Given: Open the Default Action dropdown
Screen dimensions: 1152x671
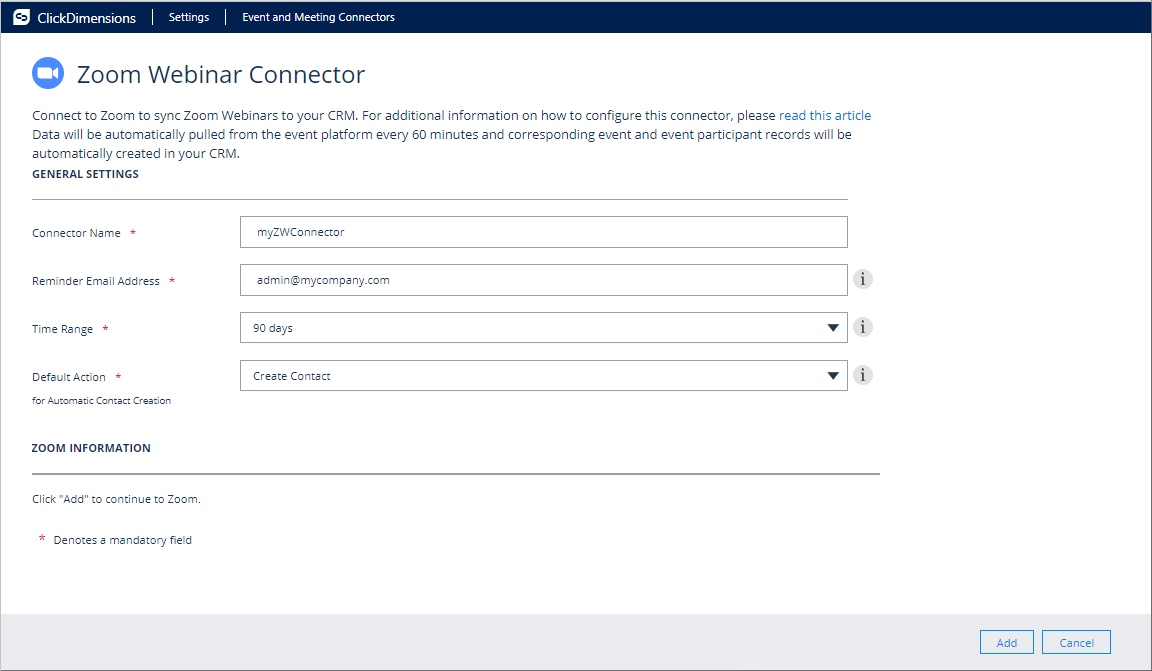Looking at the screenshot, I should [x=544, y=376].
